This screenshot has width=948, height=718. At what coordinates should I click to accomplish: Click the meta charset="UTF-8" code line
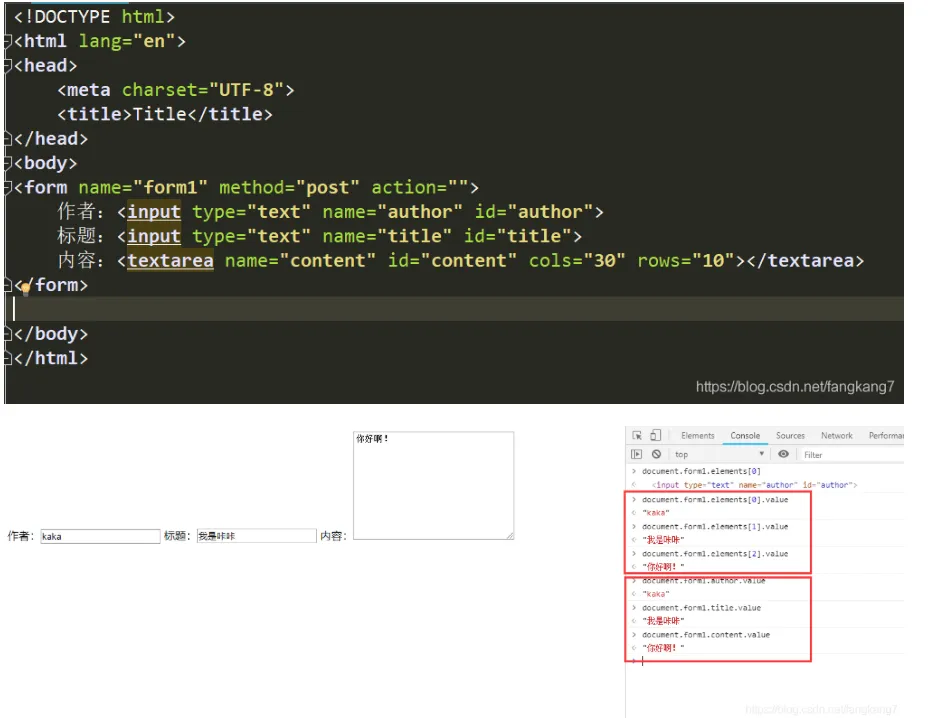click(176, 90)
